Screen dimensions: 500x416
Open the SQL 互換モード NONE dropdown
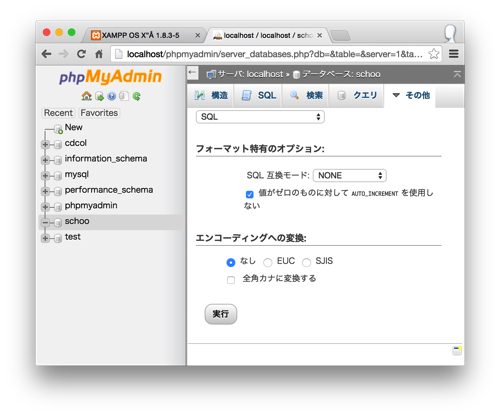coord(350,175)
